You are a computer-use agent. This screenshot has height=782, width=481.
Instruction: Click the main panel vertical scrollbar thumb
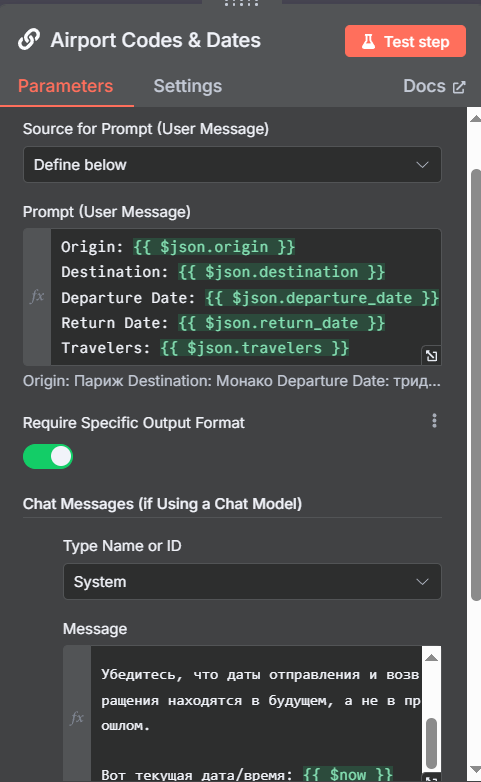(476, 385)
